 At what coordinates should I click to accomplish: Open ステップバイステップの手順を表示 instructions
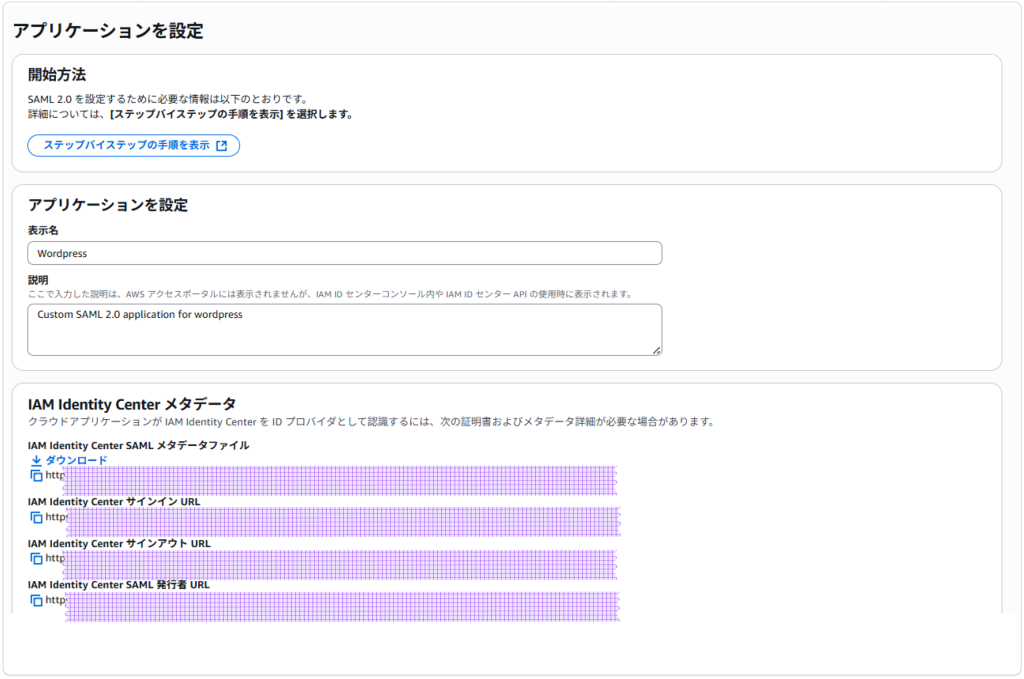tap(126, 145)
